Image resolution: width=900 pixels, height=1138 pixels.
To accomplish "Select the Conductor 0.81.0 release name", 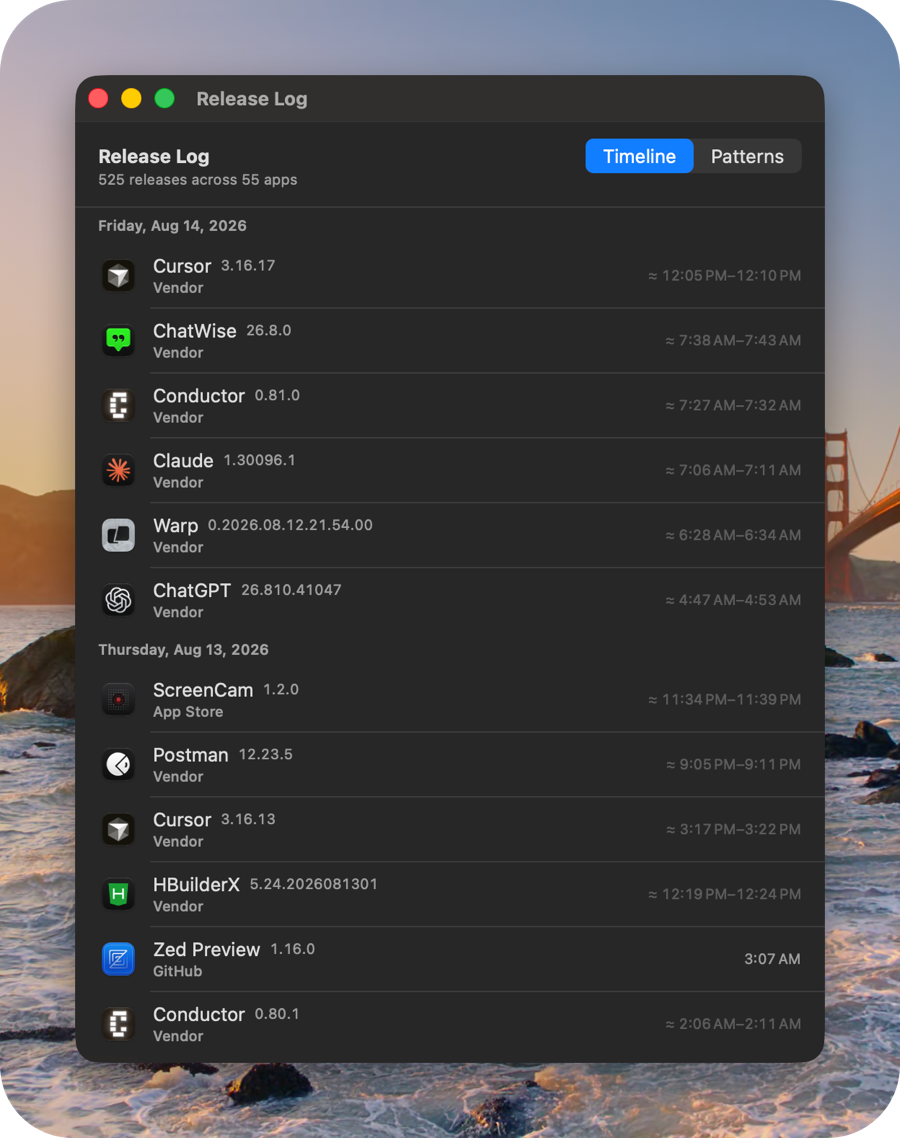I will 199,396.
